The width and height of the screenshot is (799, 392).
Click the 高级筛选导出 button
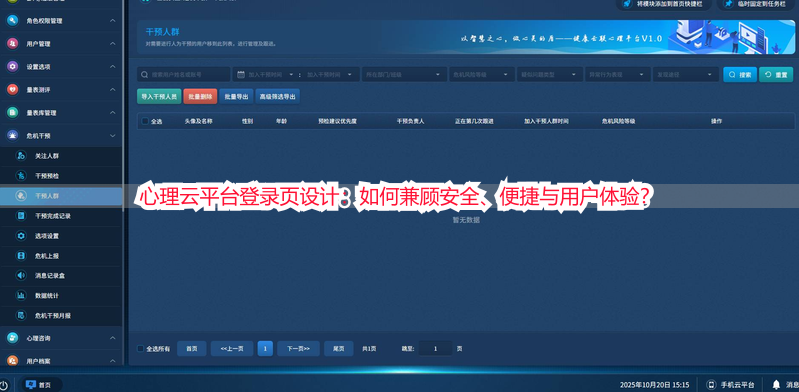click(x=277, y=96)
